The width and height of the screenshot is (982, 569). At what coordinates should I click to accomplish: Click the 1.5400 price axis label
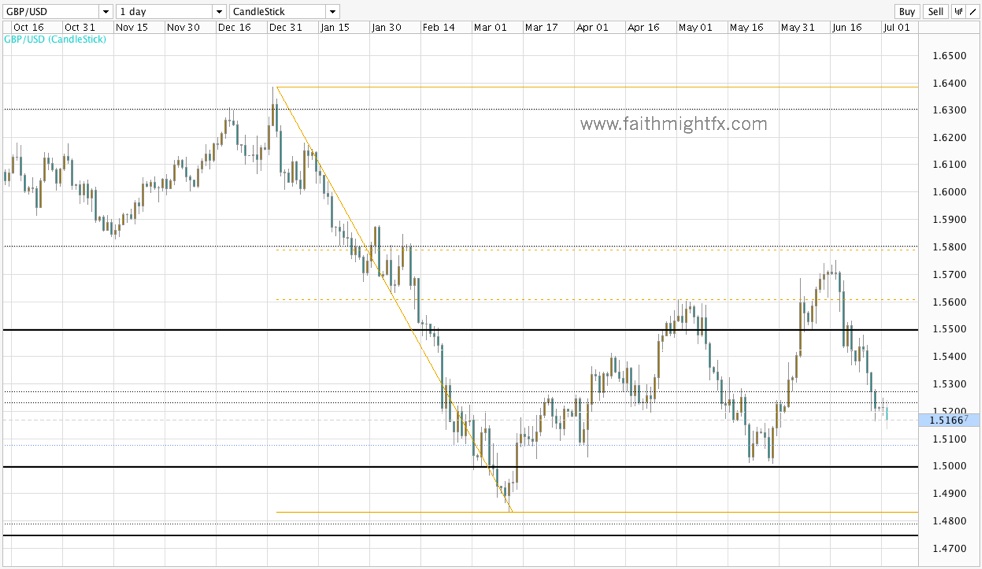[x=949, y=357]
